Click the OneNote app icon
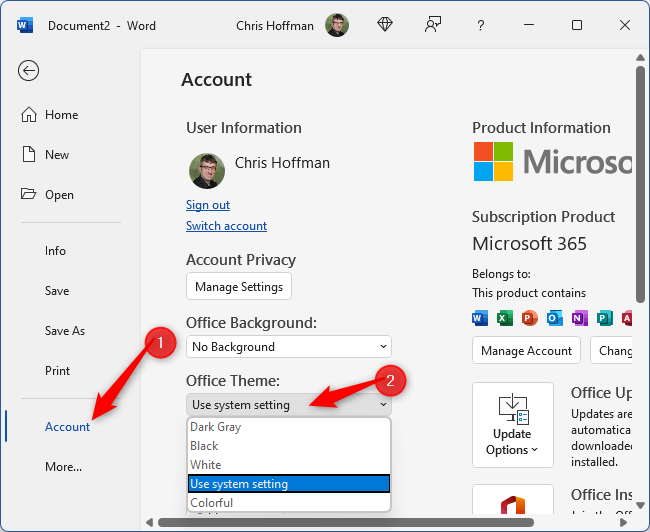 (x=579, y=318)
